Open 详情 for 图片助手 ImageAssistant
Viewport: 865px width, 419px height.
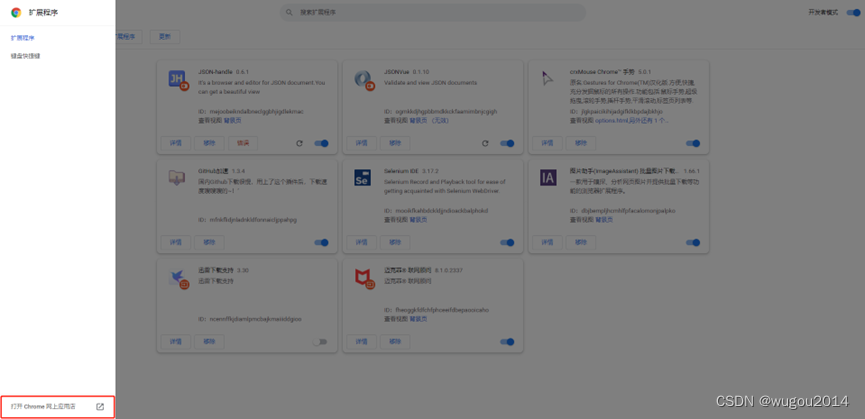click(x=547, y=243)
